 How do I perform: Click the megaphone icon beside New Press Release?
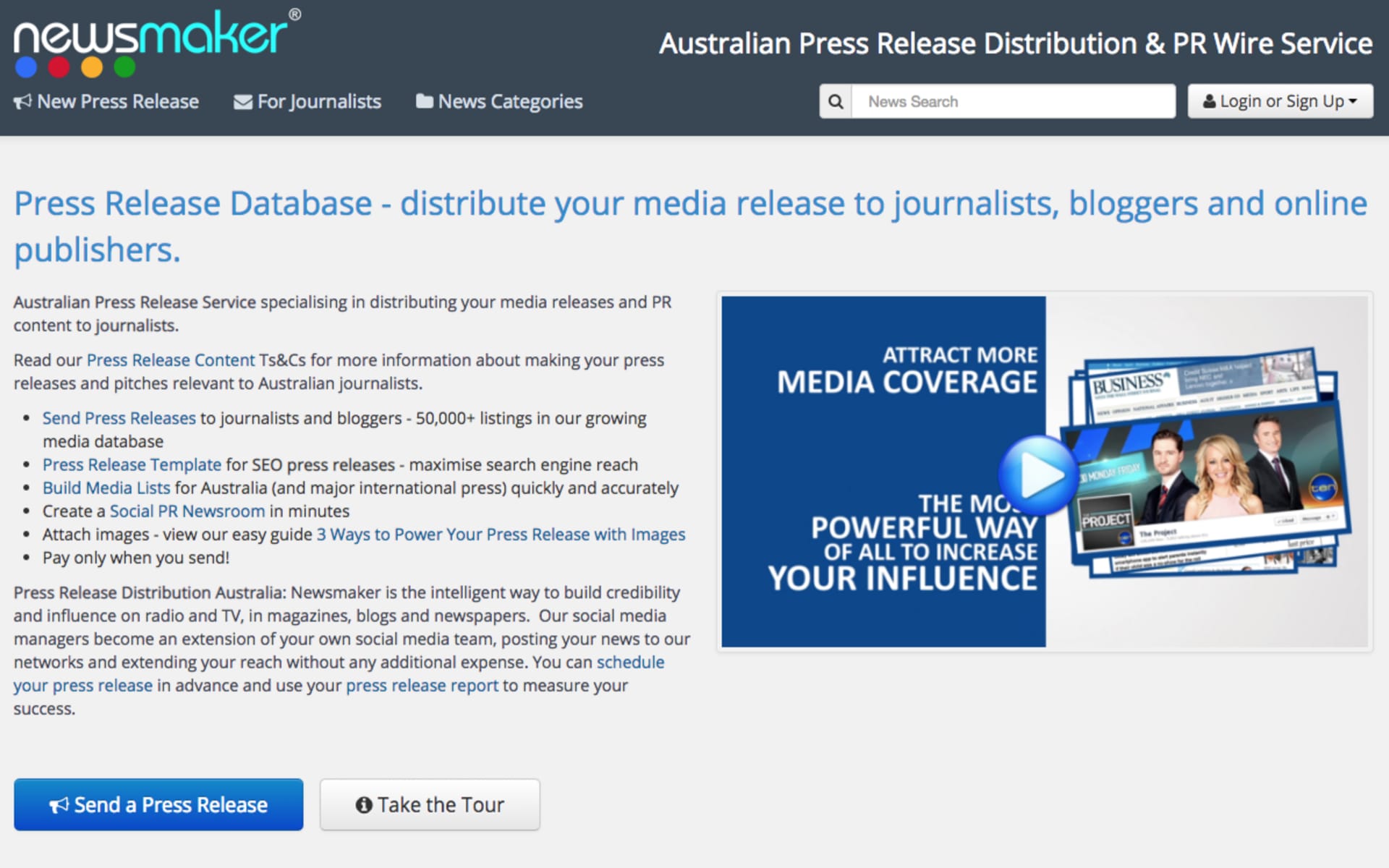pyautogui.click(x=22, y=102)
